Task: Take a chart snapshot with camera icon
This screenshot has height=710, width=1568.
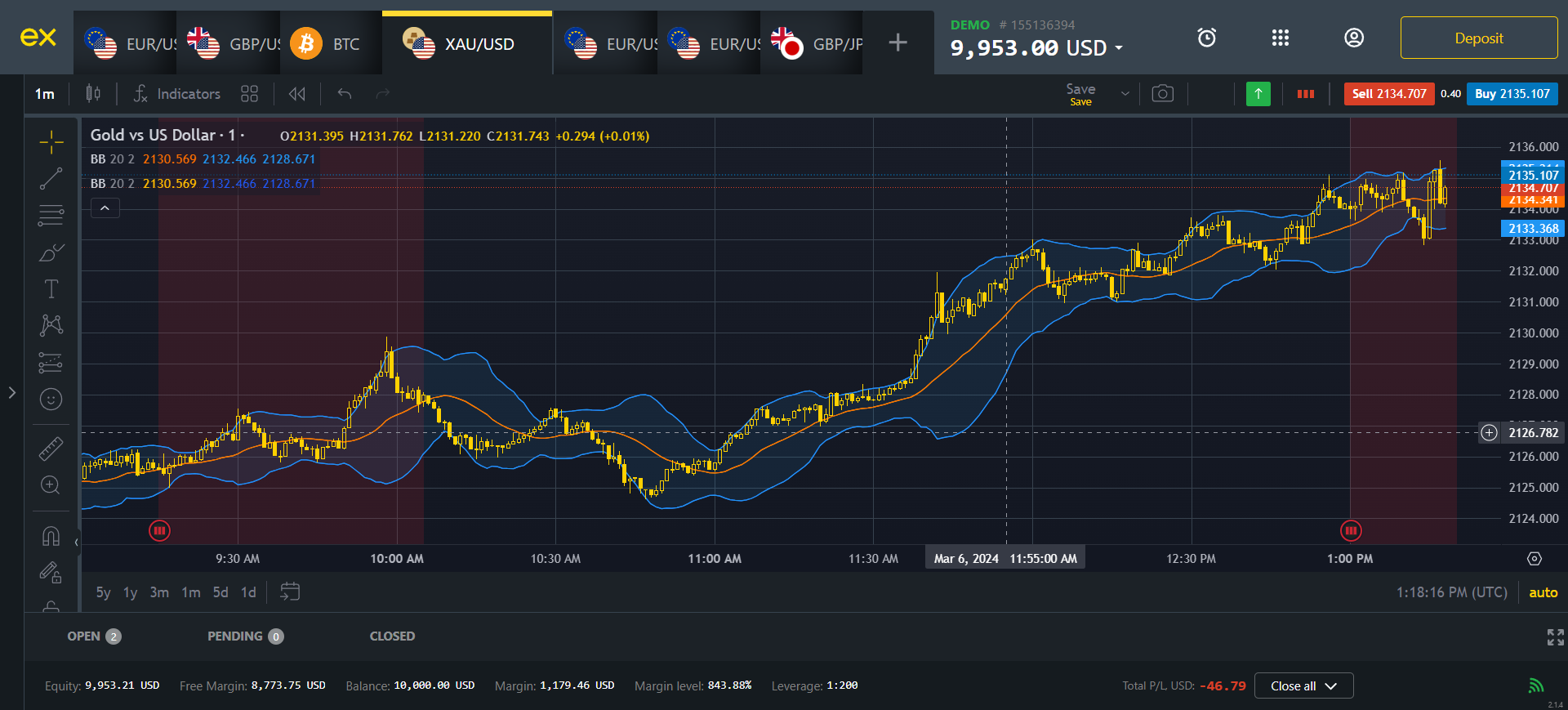Action: (1163, 94)
